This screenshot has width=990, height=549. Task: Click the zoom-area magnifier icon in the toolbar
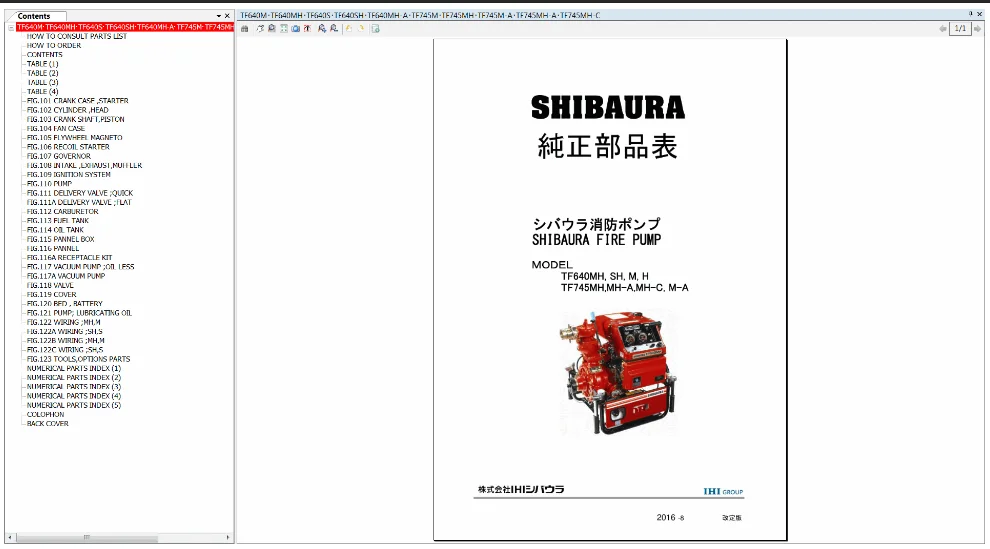click(271, 28)
